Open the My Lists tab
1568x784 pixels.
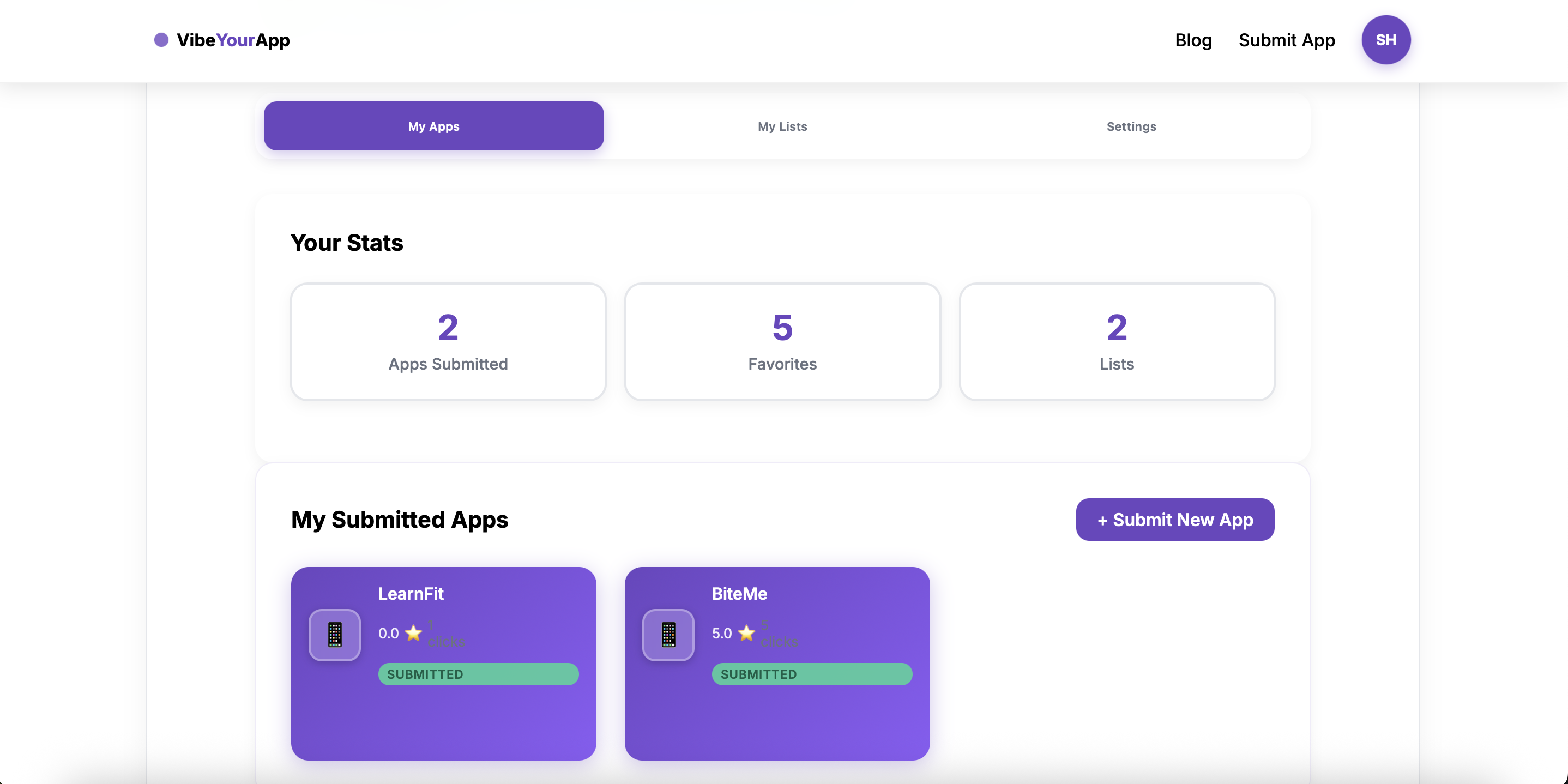pos(782,126)
